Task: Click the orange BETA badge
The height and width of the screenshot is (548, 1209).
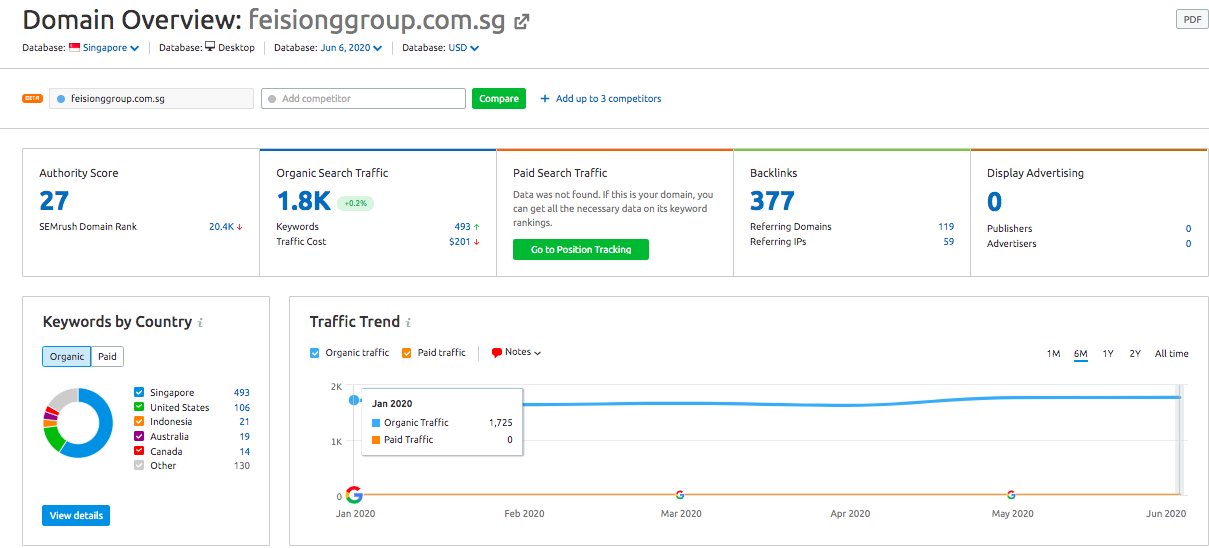Action: point(32,98)
